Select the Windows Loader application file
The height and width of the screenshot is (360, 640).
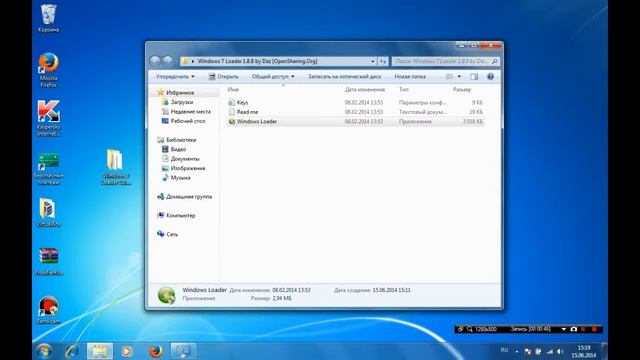coord(355,121)
